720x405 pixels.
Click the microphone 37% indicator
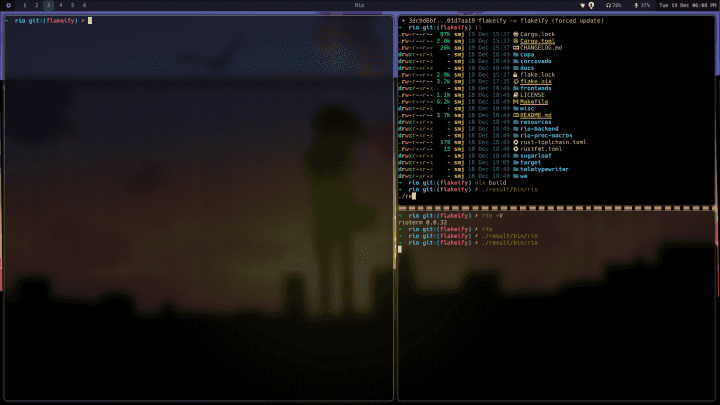pos(642,6)
